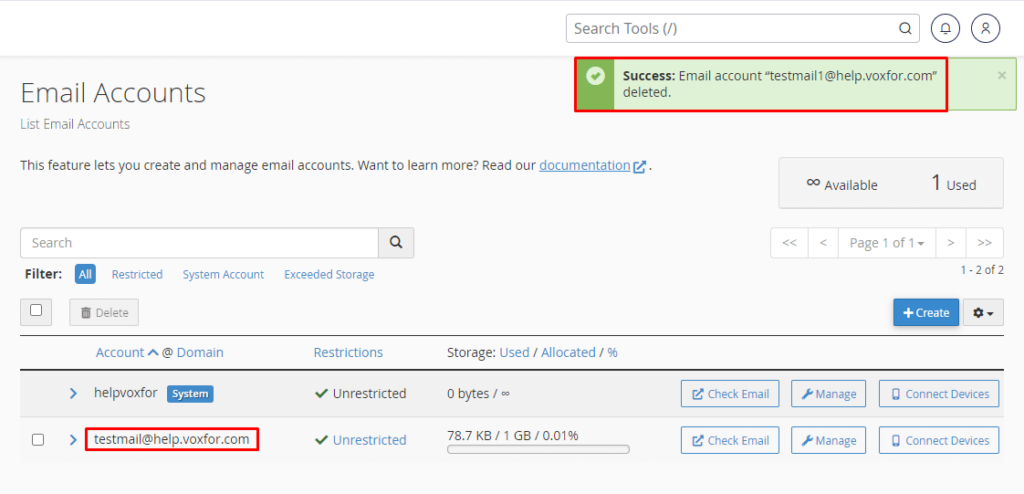Open the Page 1 of 1 dropdown
1024x494 pixels.
(887, 242)
